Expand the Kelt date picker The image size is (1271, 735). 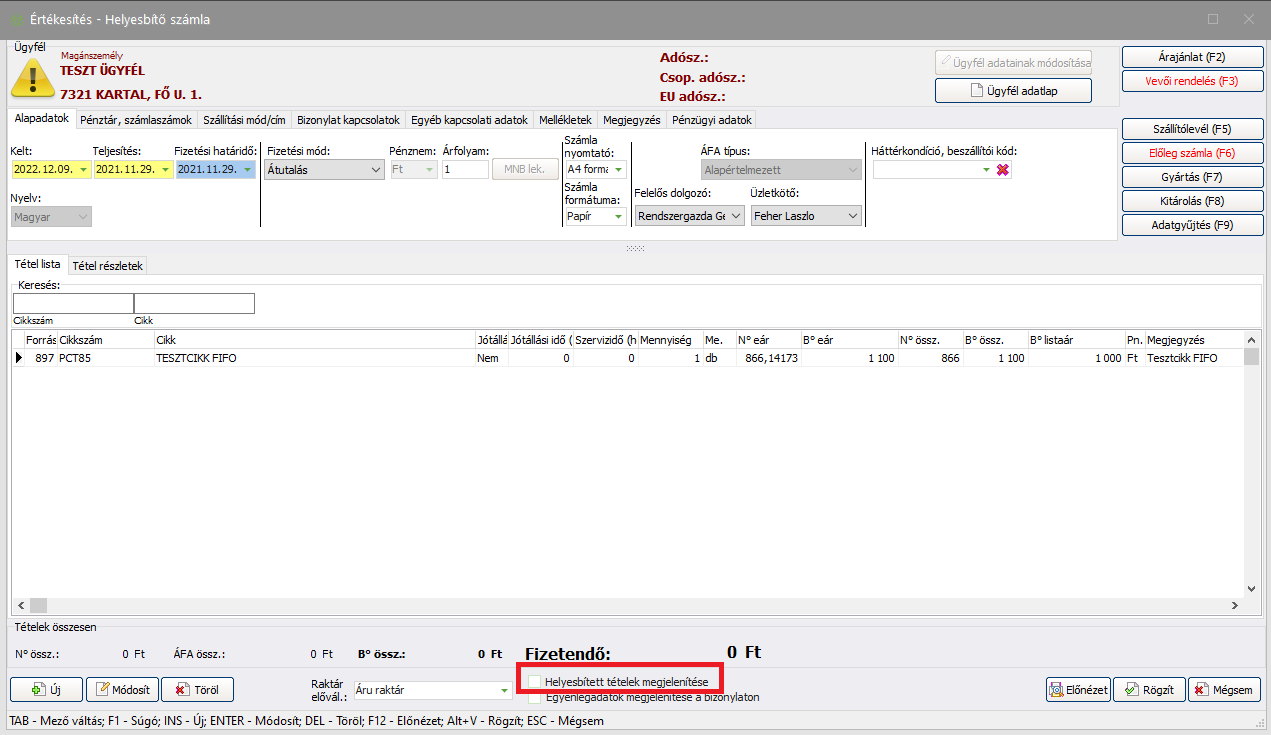click(x=82, y=170)
